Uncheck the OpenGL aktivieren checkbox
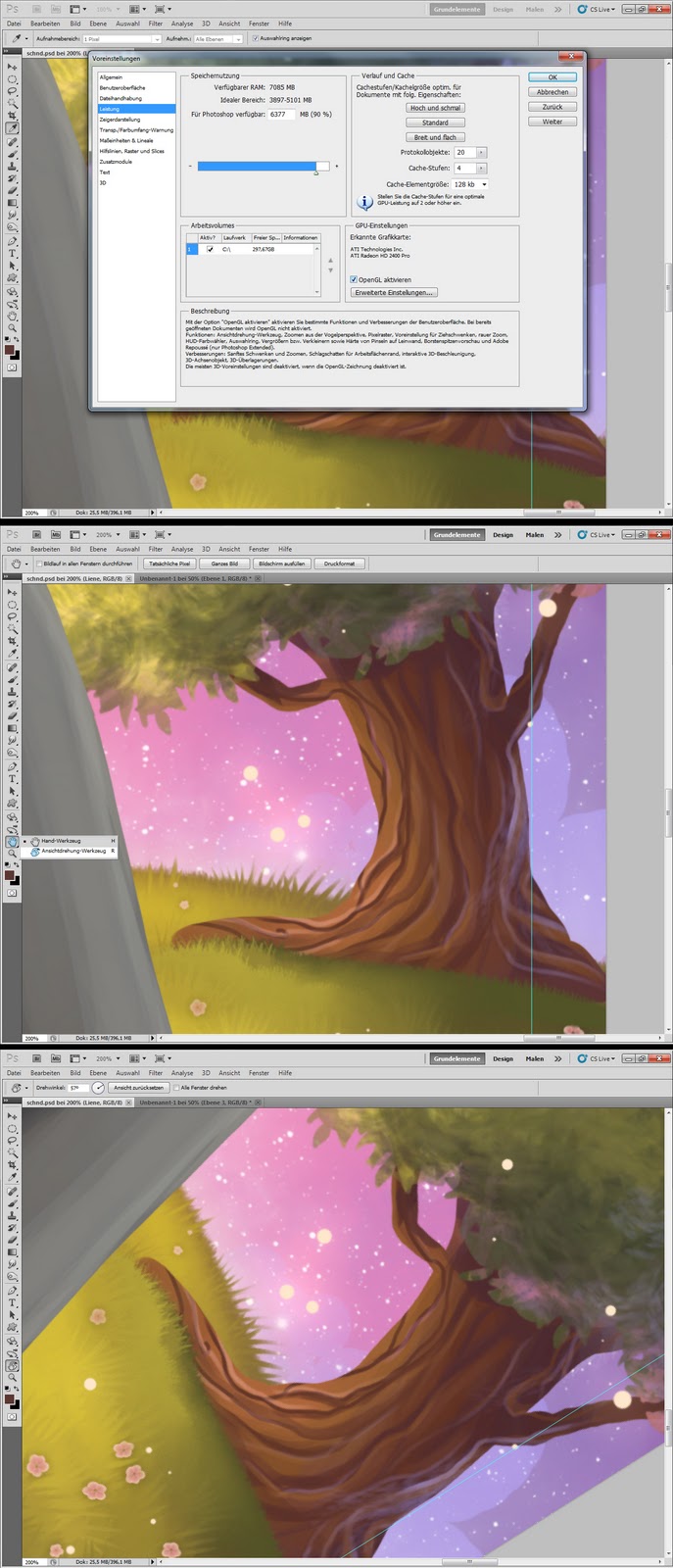The image size is (673, 1568). click(354, 279)
